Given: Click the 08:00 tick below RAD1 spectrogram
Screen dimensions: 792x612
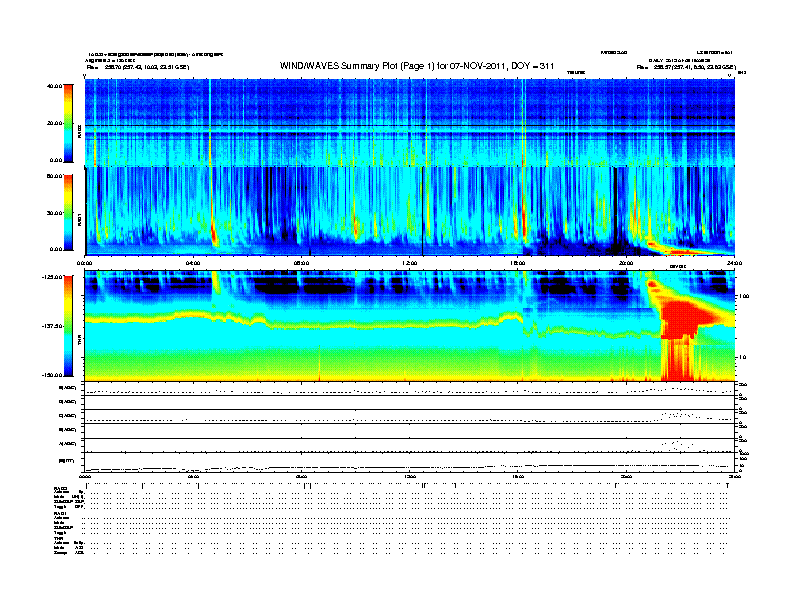Looking at the screenshot, I should click(x=301, y=263).
